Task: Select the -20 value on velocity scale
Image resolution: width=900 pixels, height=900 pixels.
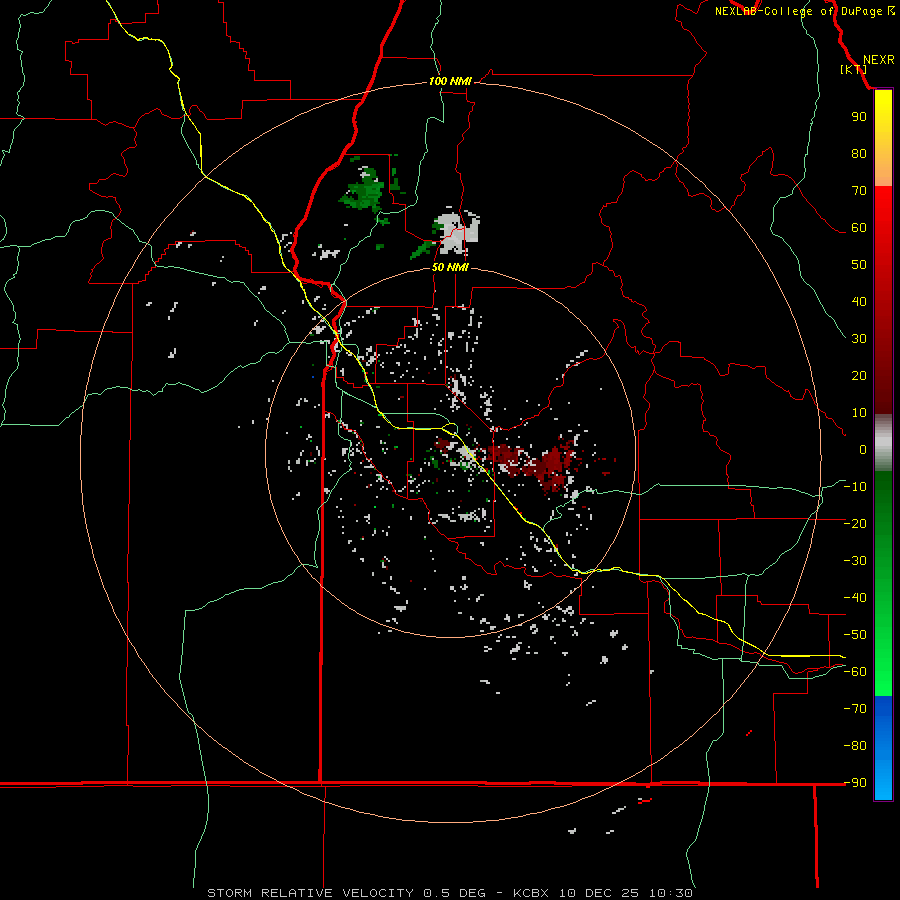Action: [x=855, y=523]
